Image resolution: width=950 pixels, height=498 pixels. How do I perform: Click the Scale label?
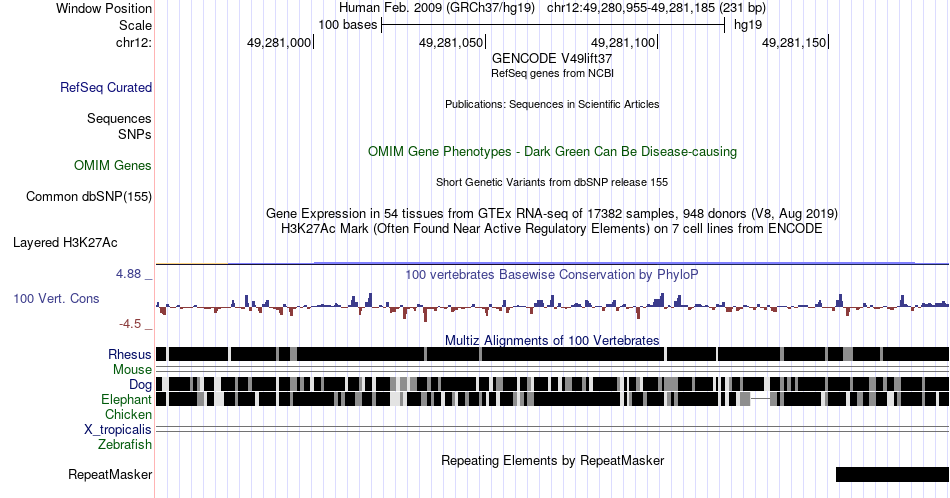tap(135, 25)
